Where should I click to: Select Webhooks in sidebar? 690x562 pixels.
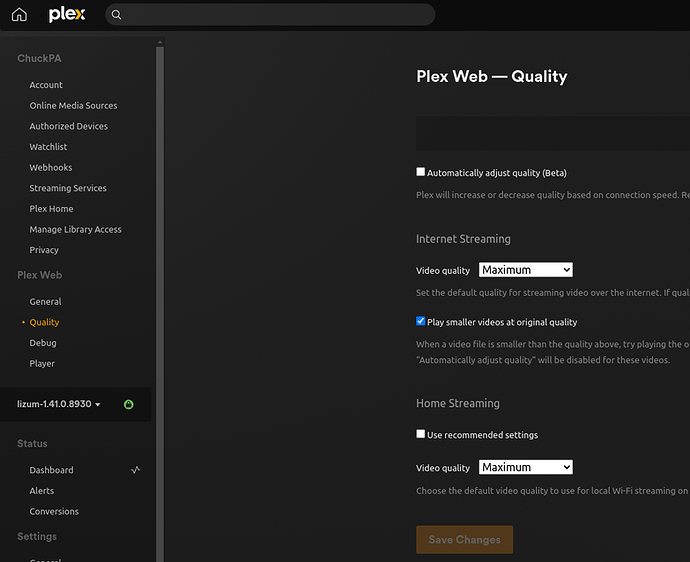(50, 167)
